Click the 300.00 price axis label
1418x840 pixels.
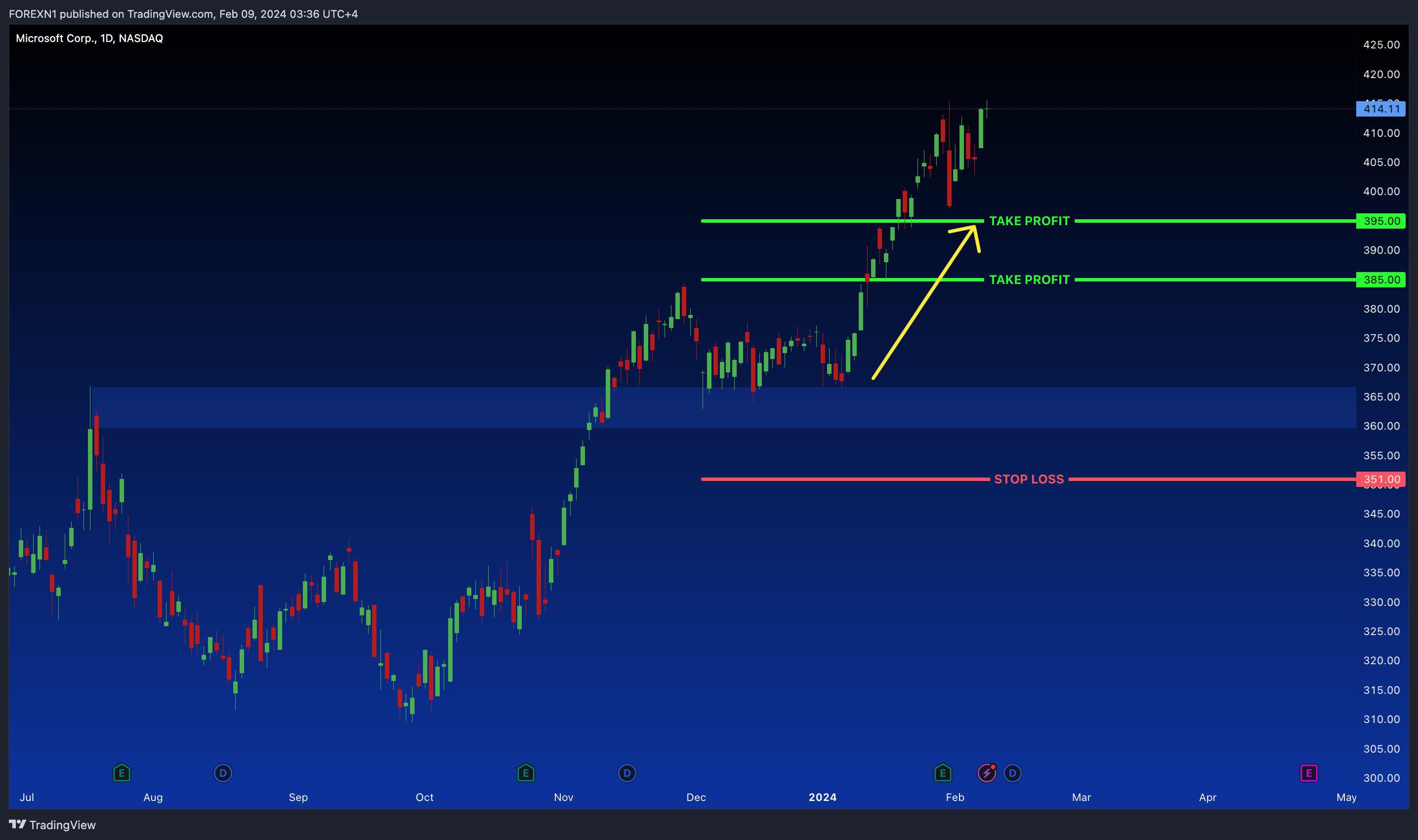coord(1381,778)
